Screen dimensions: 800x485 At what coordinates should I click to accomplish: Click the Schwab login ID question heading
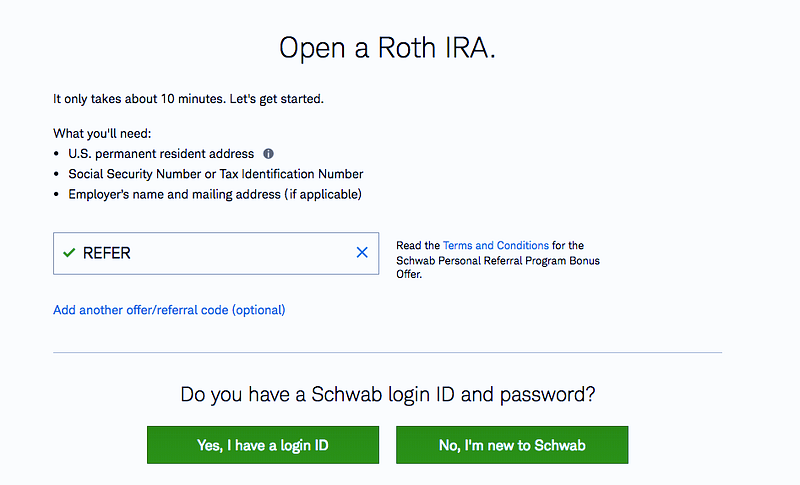pyautogui.click(x=388, y=394)
